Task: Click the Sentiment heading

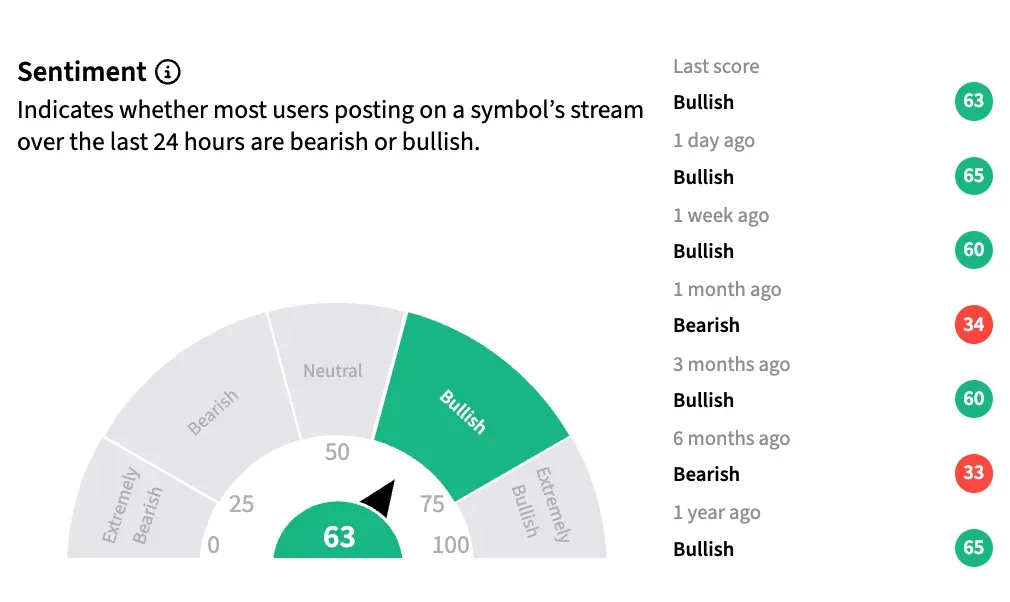Action: point(82,72)
